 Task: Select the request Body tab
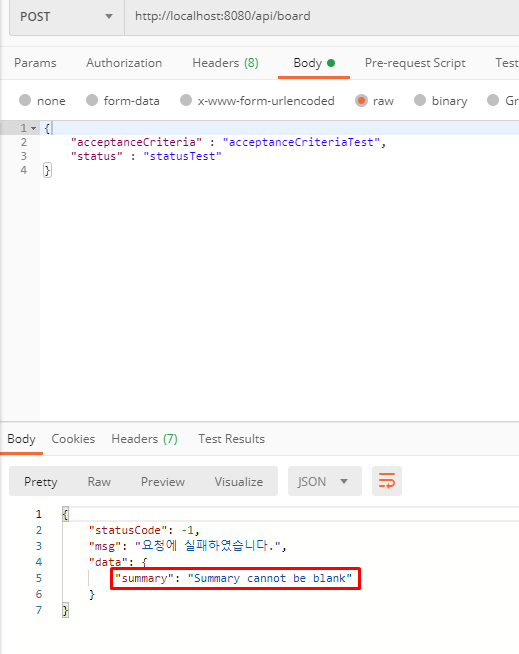pos(314,63)
